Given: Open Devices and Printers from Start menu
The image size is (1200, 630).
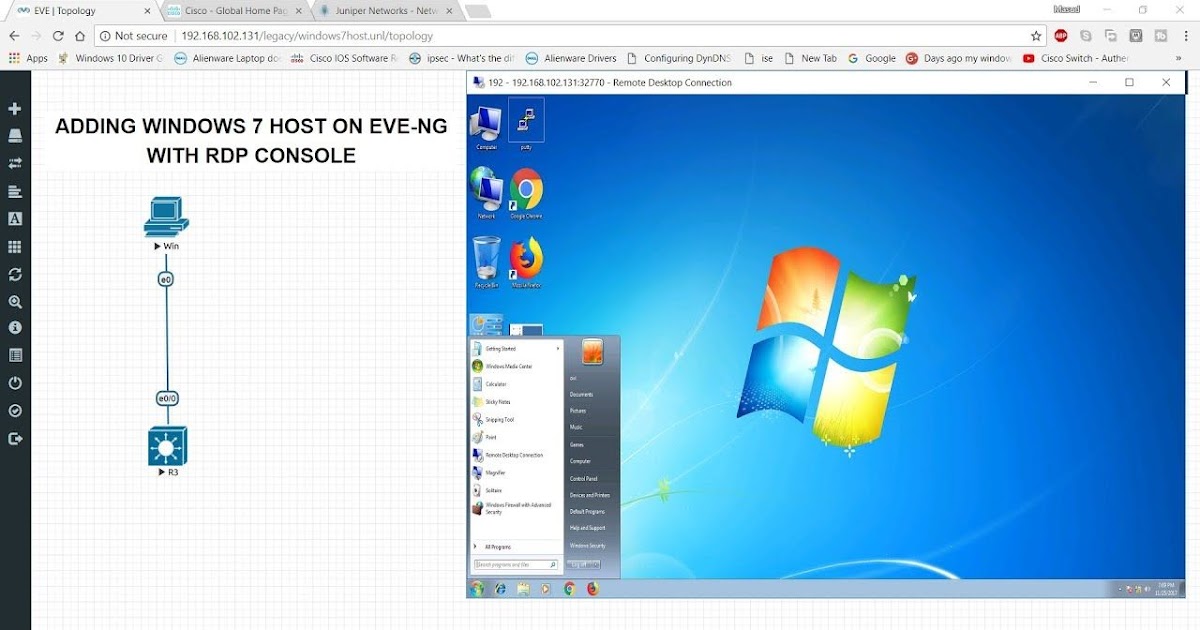Looking at the screenshot, I should 592,495.
